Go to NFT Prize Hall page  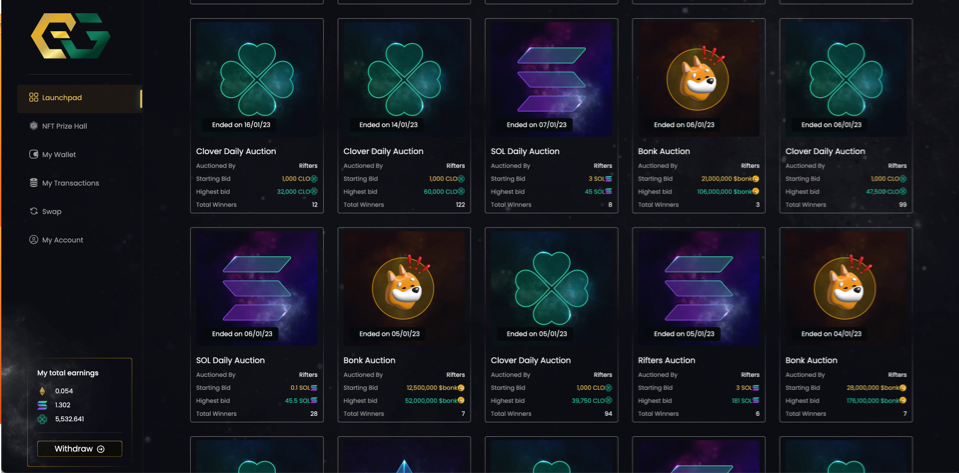64,126
